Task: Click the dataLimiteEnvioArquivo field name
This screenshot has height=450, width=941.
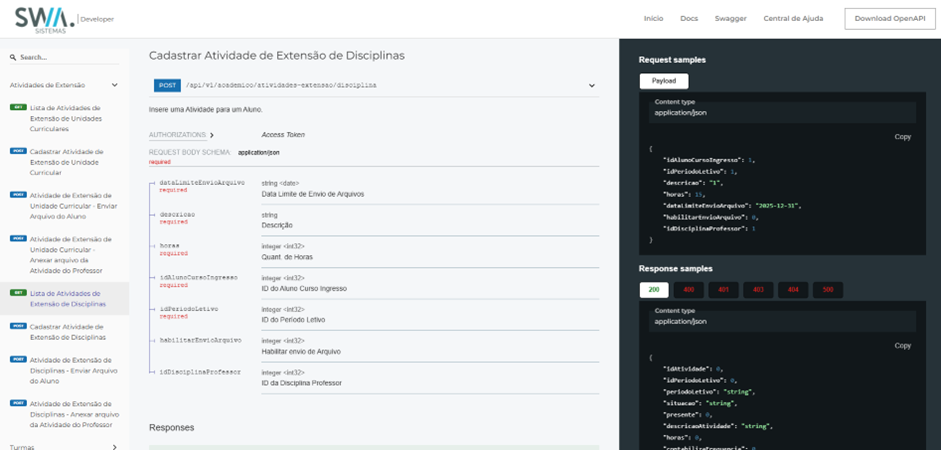Action: pyautogui.click(x=202, y=182)
